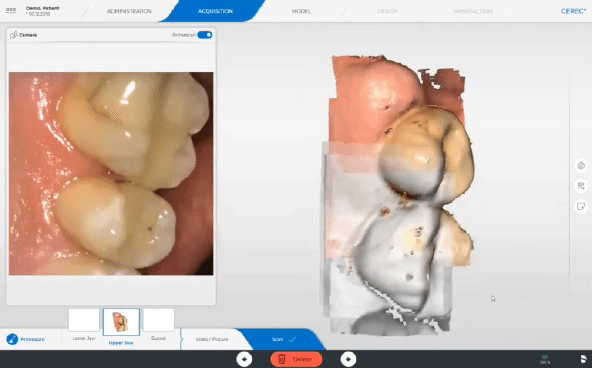Click the white icon at bottom right corner
Image resolution: width=592 pixels, height=368 pixels.
pos(583,359)
